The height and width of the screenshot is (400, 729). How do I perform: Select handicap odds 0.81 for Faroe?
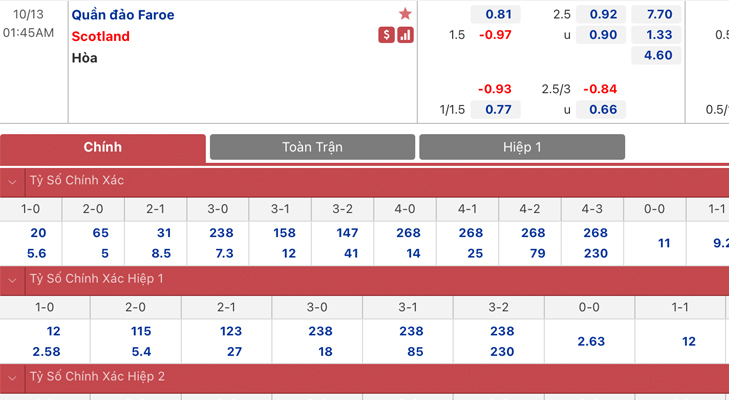pos(496,14)
